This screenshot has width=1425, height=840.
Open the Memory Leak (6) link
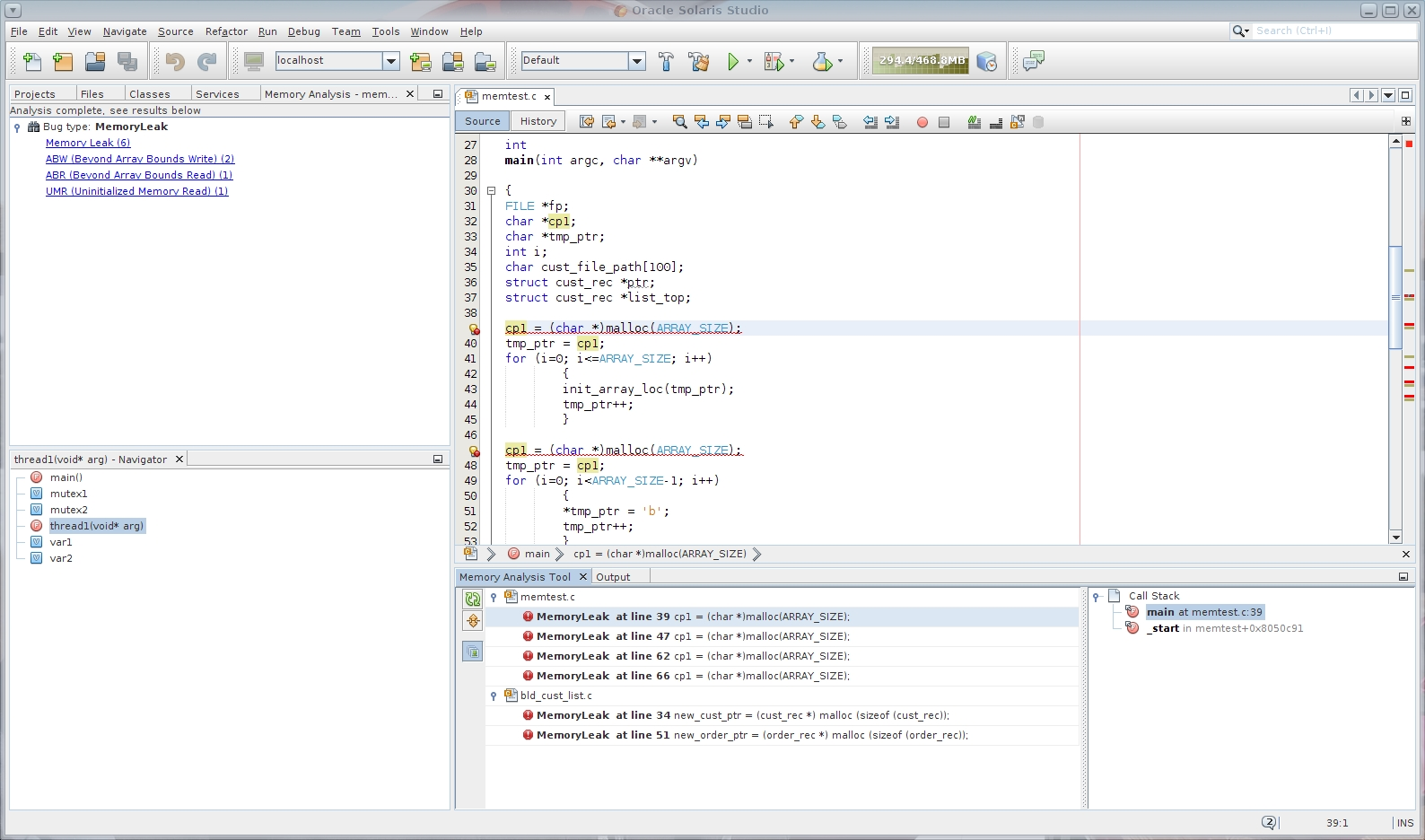(x=88, y=143)
